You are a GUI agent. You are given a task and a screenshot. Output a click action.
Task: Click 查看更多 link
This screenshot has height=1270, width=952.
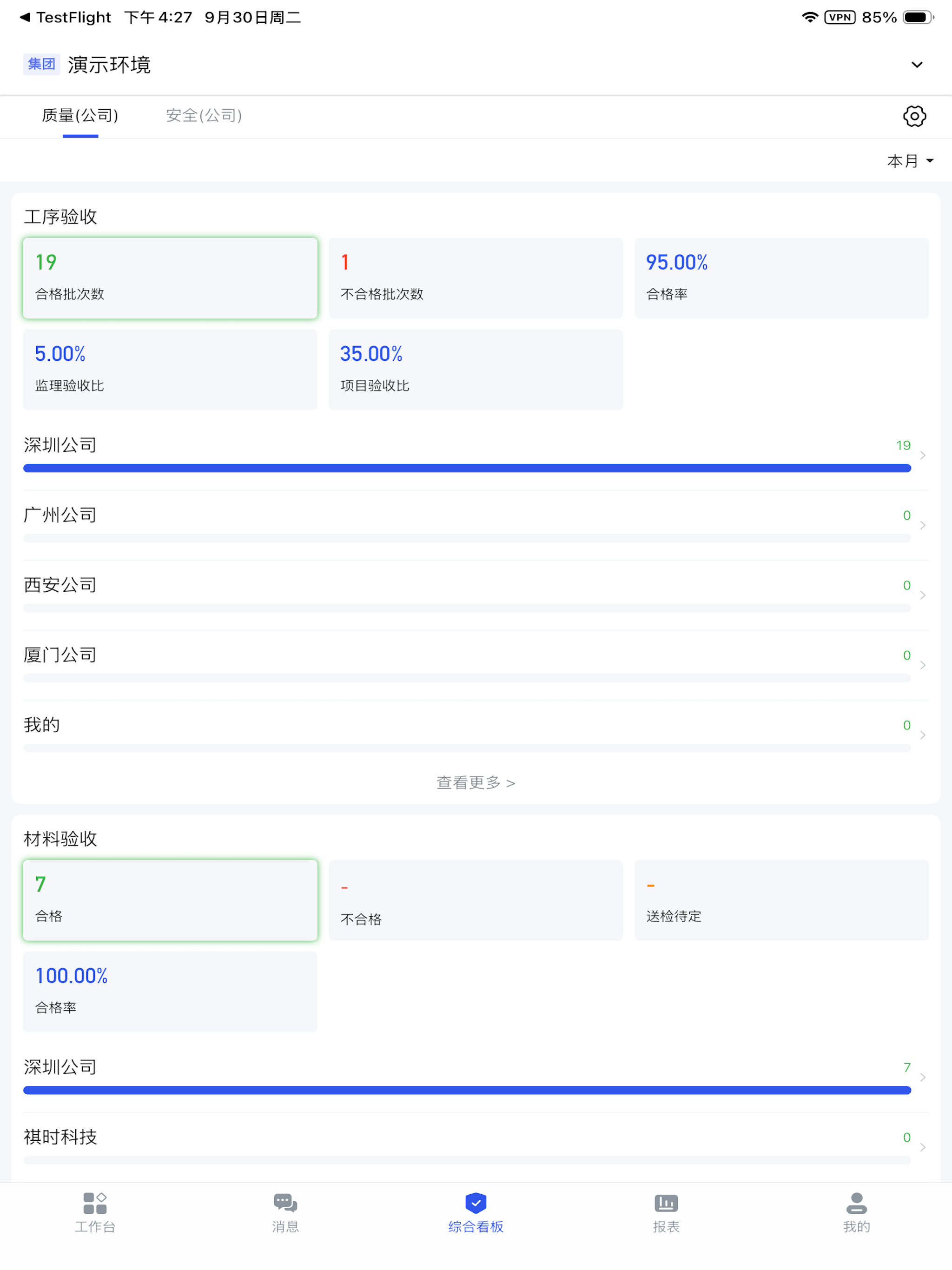coord(476,782)
